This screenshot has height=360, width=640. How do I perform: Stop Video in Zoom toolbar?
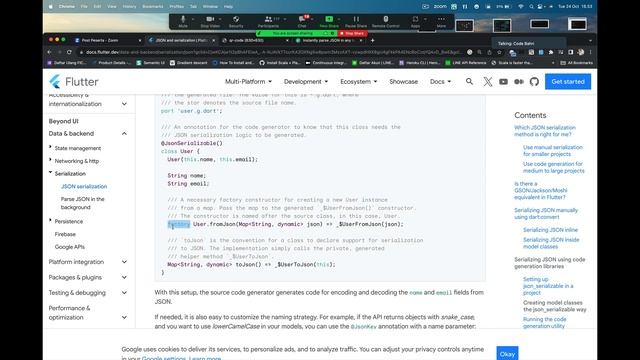click(x=210, y=21)
